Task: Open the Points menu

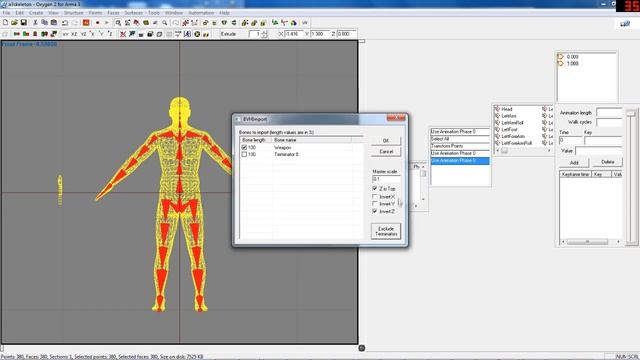Action: (x=95, y=13)
